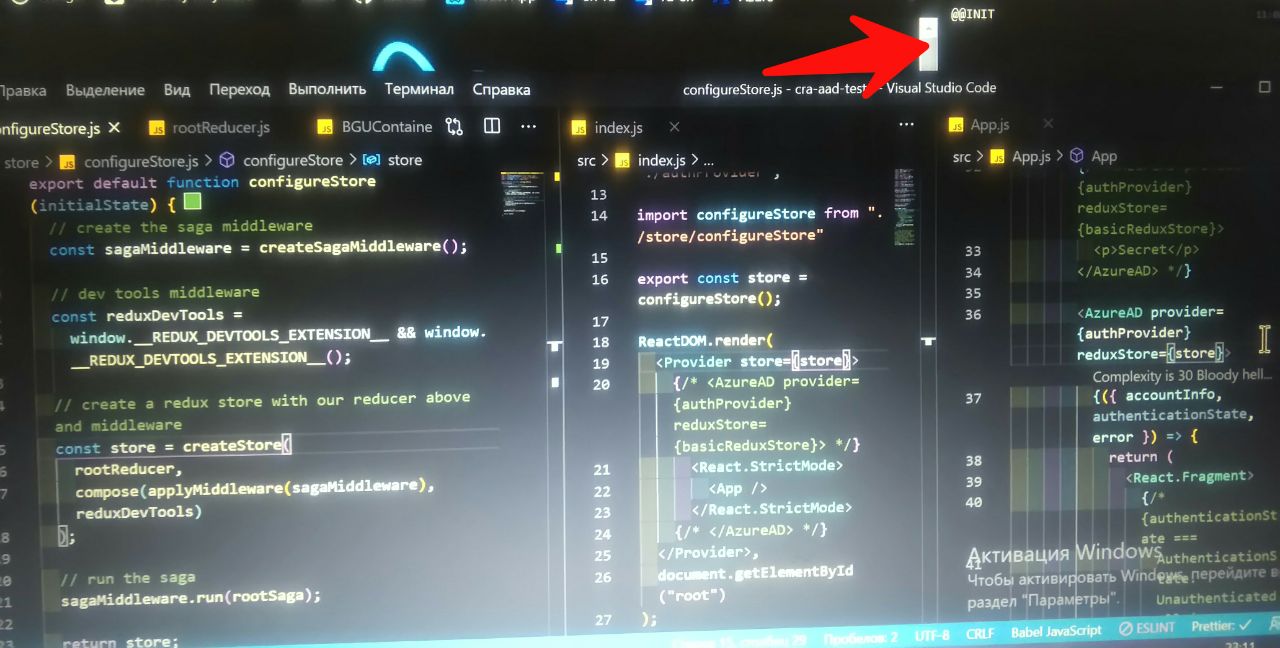The height and width of the screenshot is (648, 1280).
Task: Click the JS file icon on BGUContaine tab
Action: click(324, 127)
